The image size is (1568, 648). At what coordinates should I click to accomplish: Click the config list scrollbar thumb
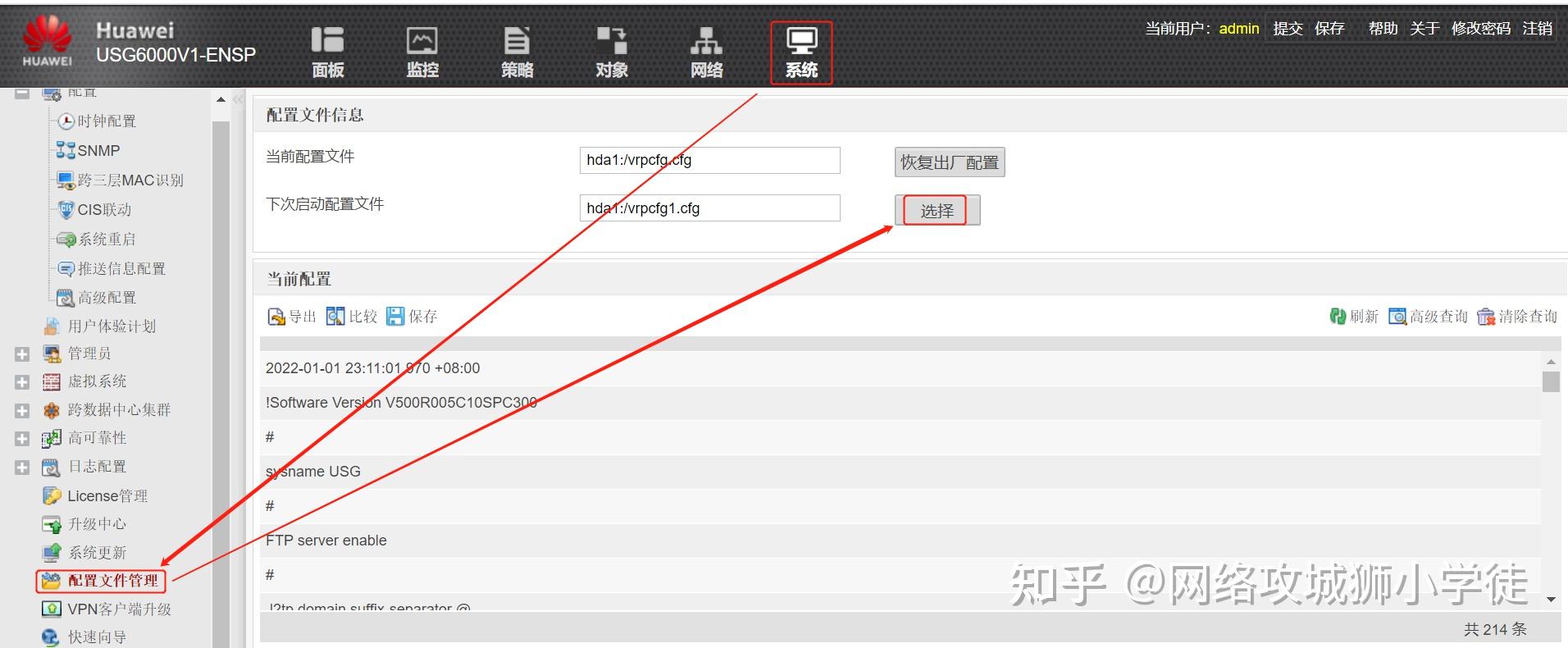tap(1551, 382)
